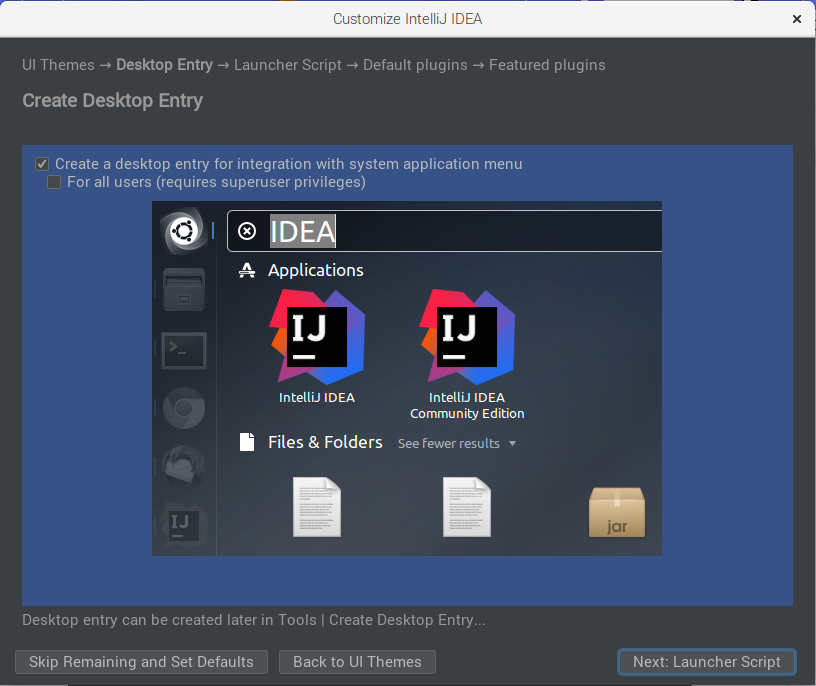Go Back to UI Themes

point(357,662)
